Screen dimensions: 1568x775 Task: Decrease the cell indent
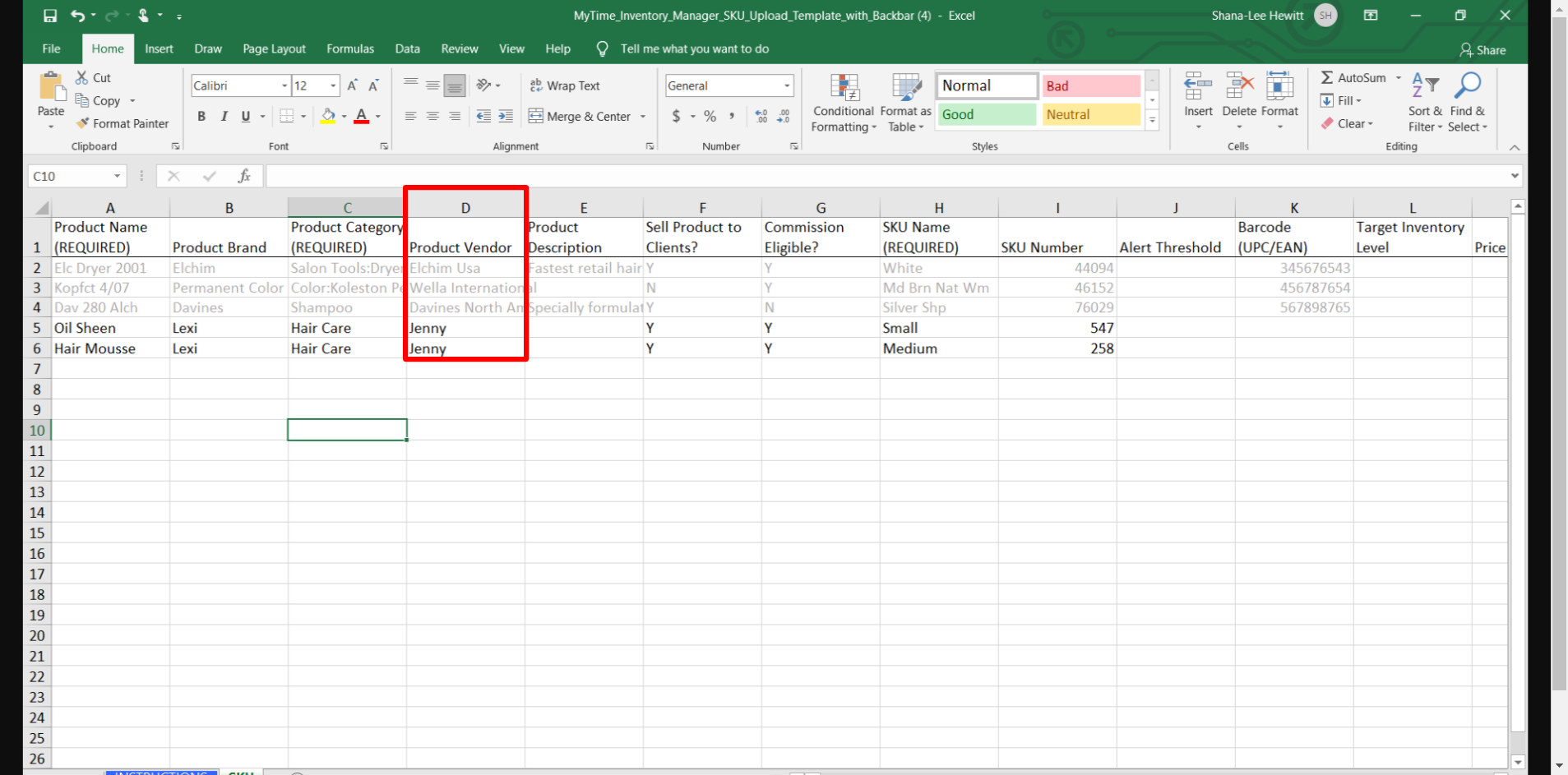click(x=483, y=117)
